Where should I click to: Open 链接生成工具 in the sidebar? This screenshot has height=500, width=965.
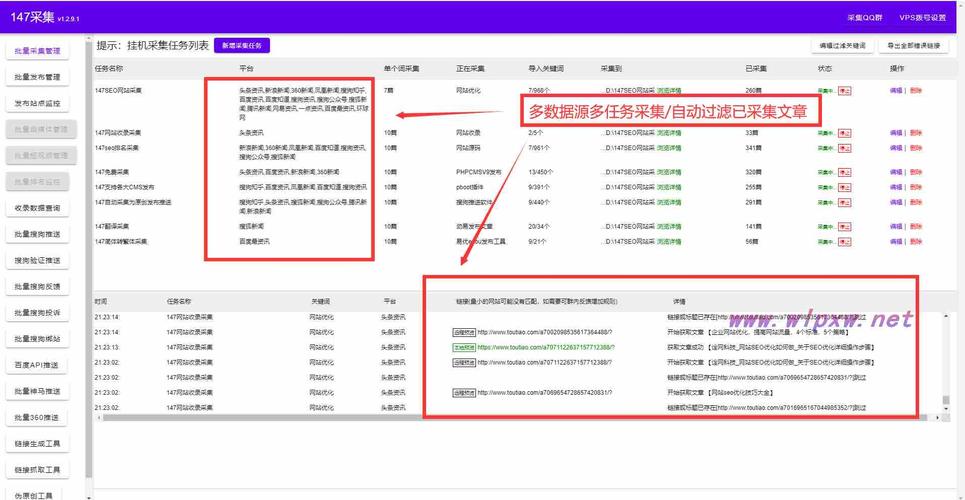[x=37, y=443]
